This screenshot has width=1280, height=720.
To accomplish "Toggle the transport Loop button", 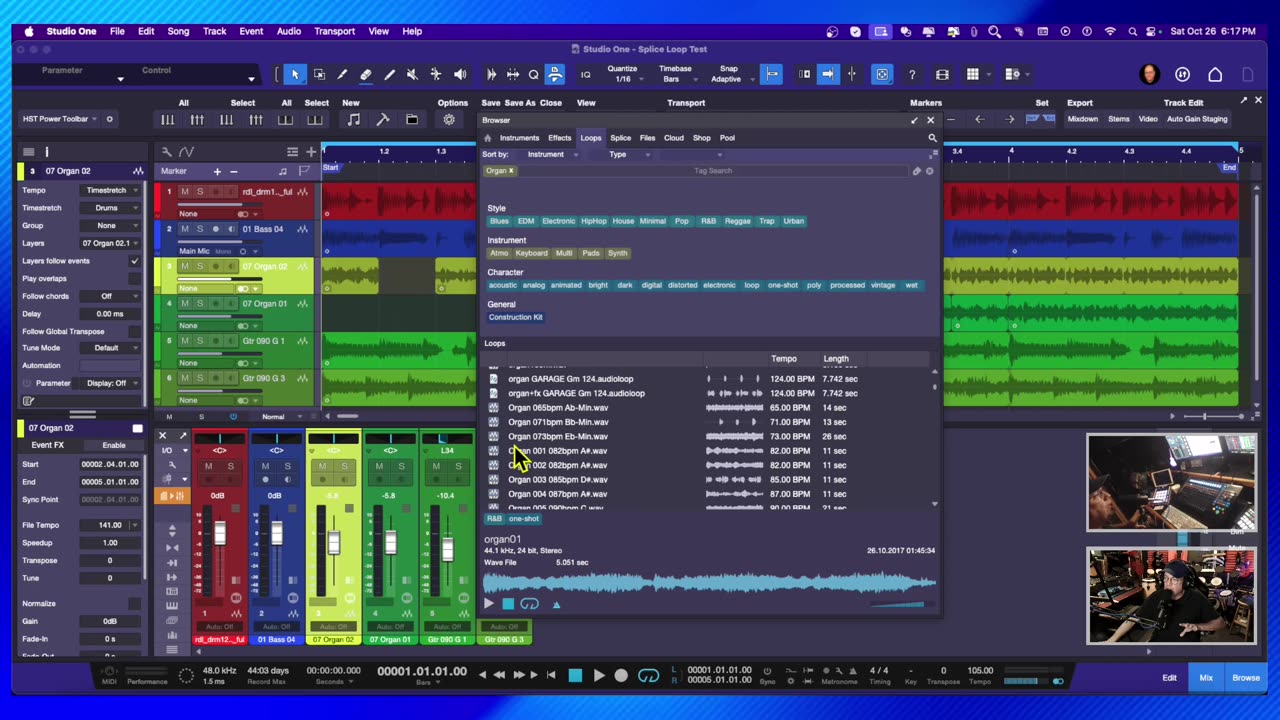I will pos(648,675).
